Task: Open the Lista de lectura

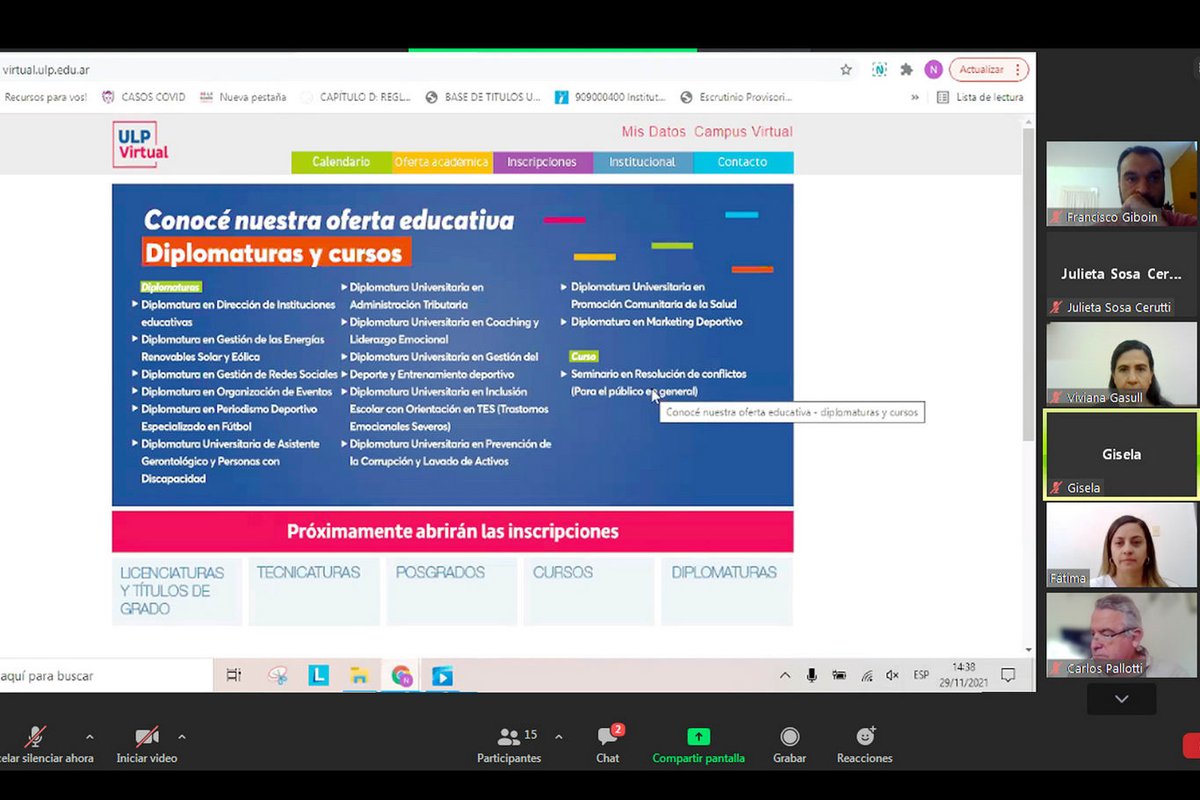Action: pos(980,97)
